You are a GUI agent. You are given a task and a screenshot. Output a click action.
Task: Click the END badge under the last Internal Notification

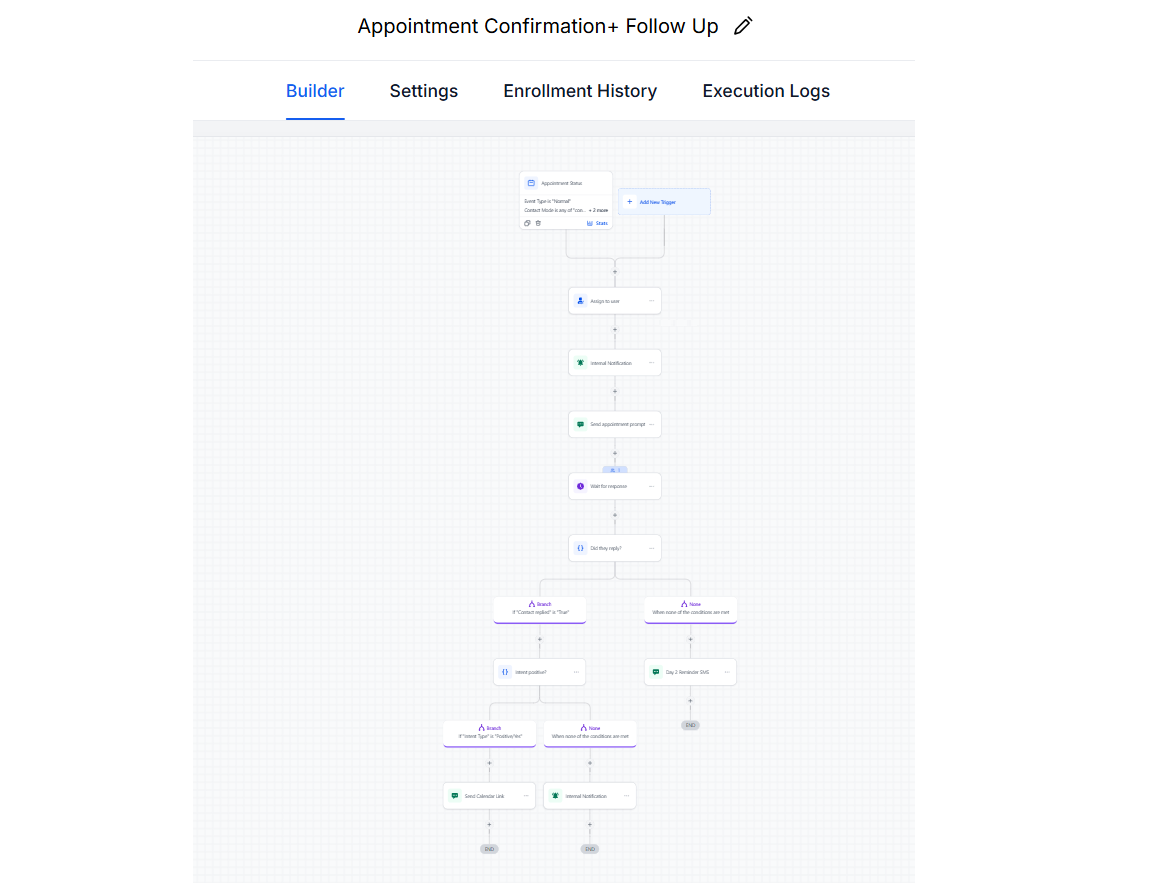pyautogui.click(x=590, y=849)
